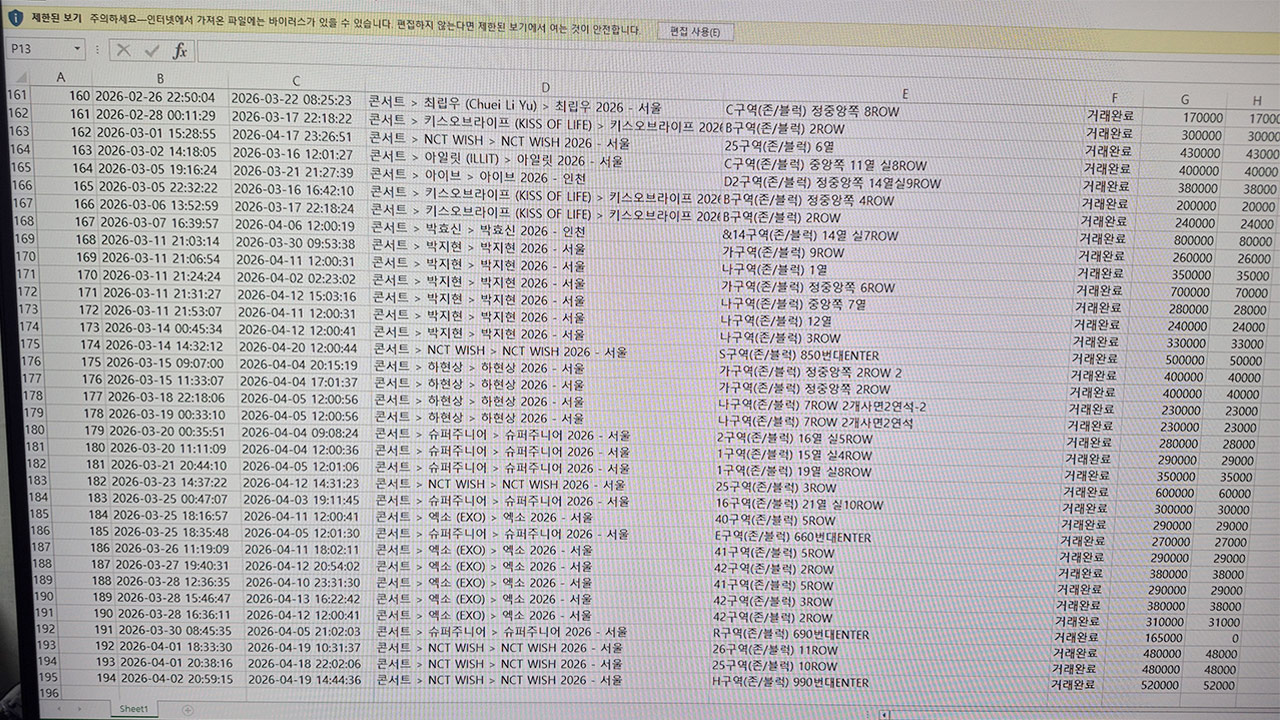Select column D header

[x=545, y=88]
